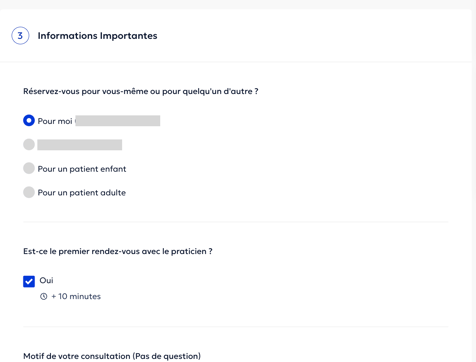The width and height of the screenshot is (476, 362).
Task: Click the step 3 circle icon
Action: [20, 36]
